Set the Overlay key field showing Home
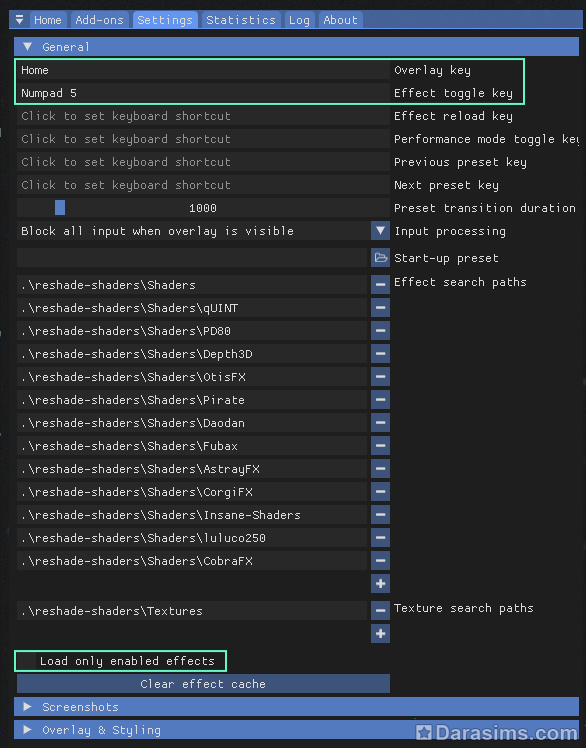The image size is (586, 748). 203,70
